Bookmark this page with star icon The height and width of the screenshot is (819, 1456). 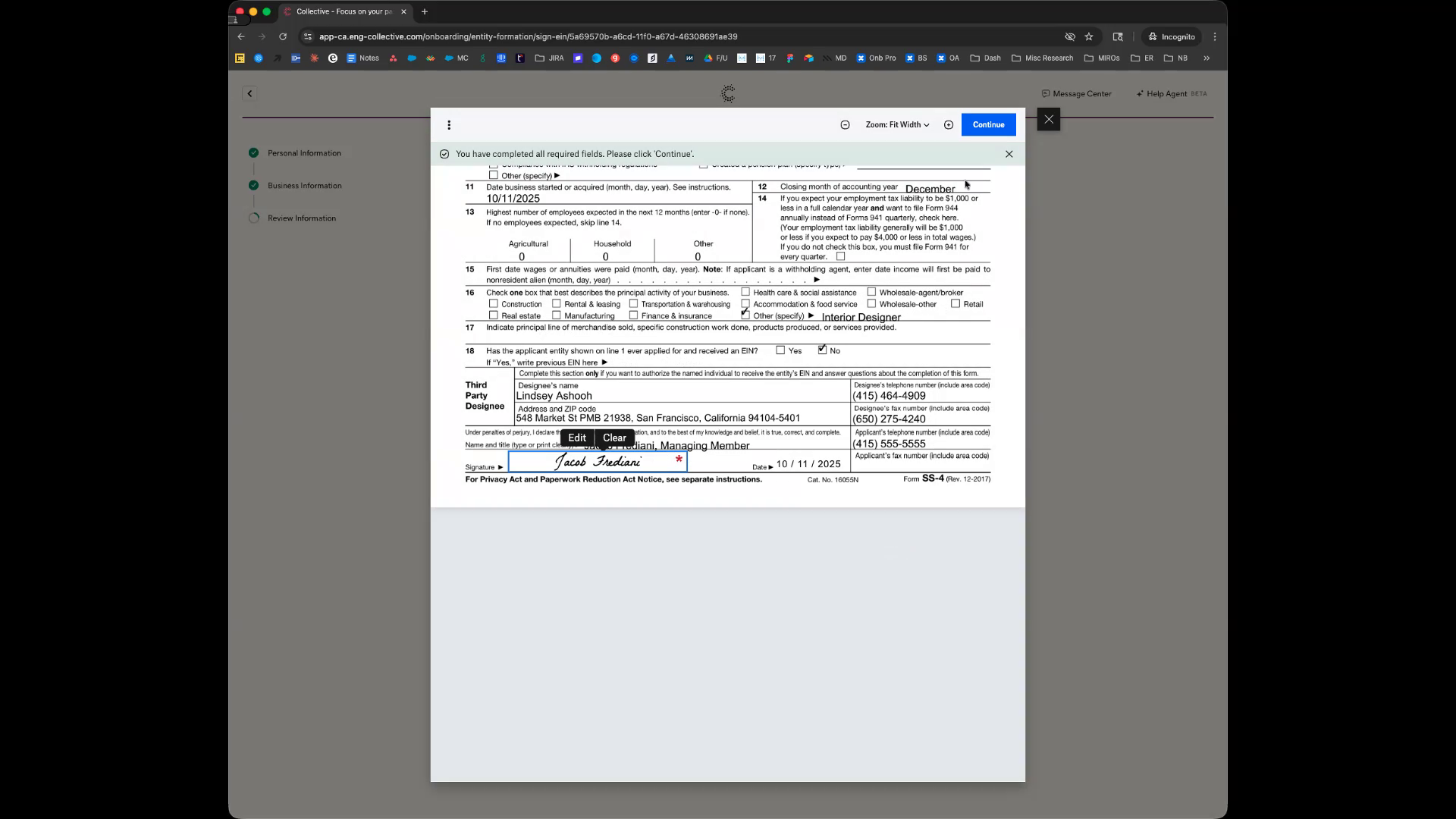pos(1089,36)
